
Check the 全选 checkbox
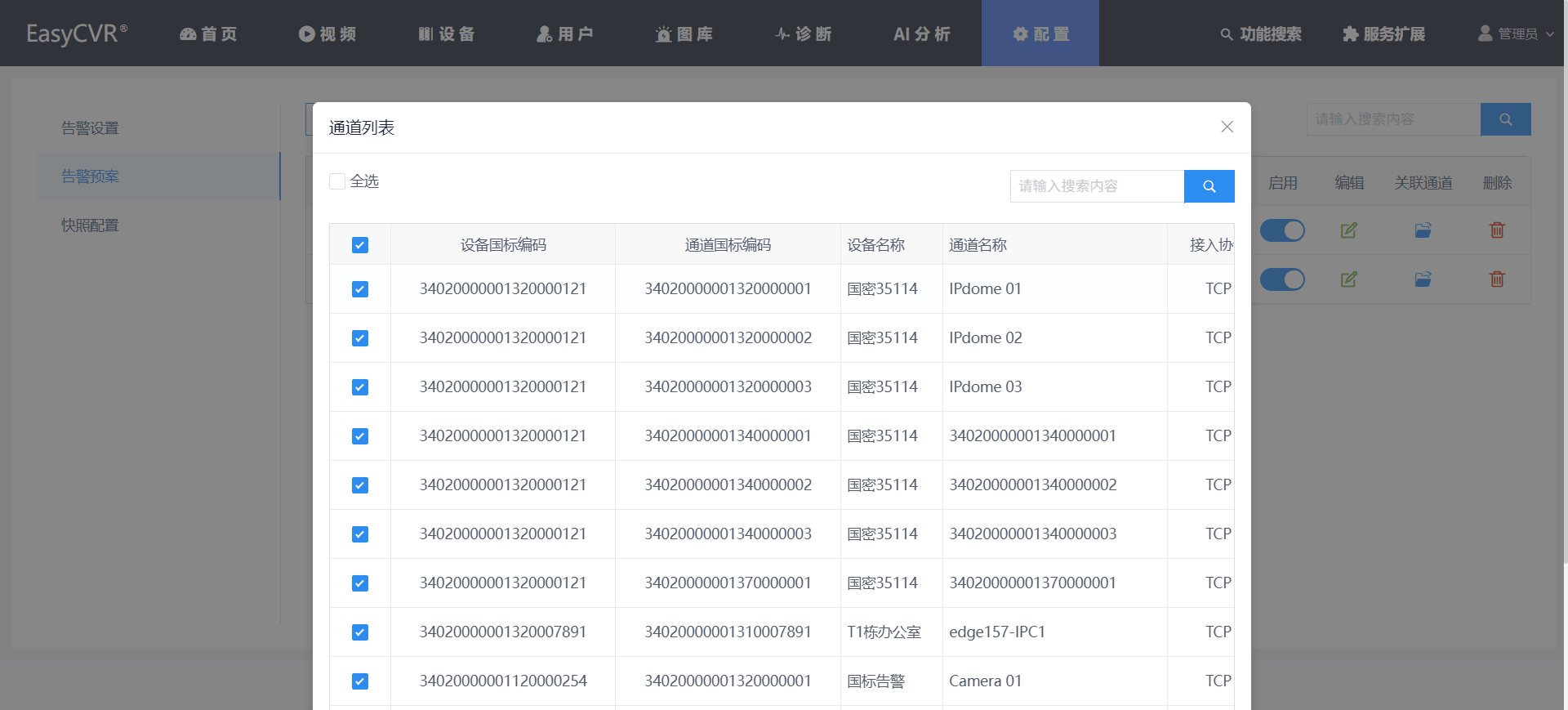click(337, 181)
